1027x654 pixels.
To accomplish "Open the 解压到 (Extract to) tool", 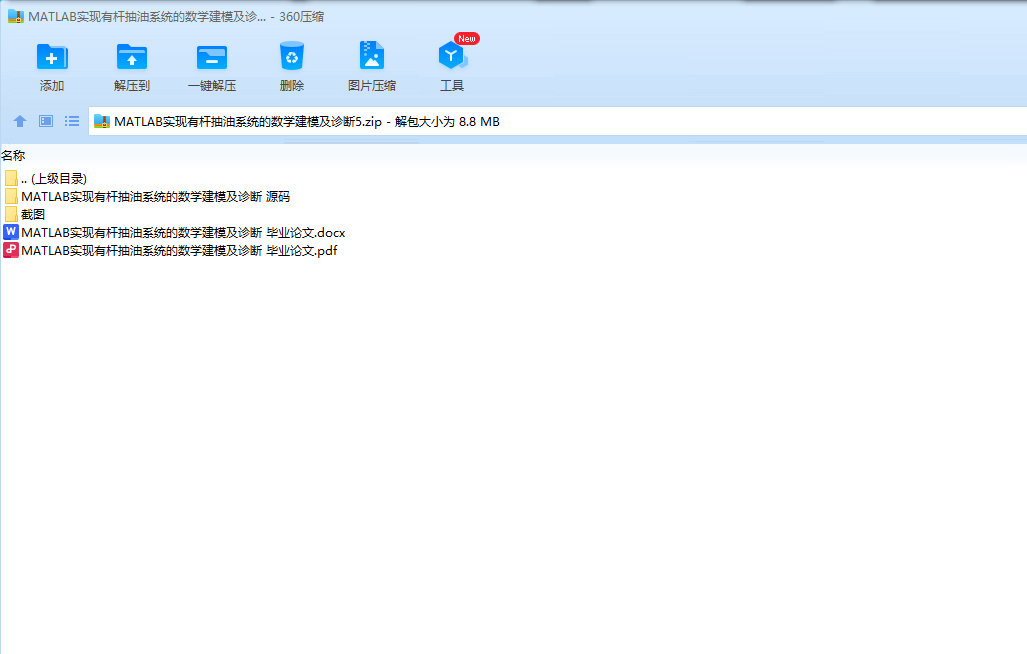I will 132,58.
